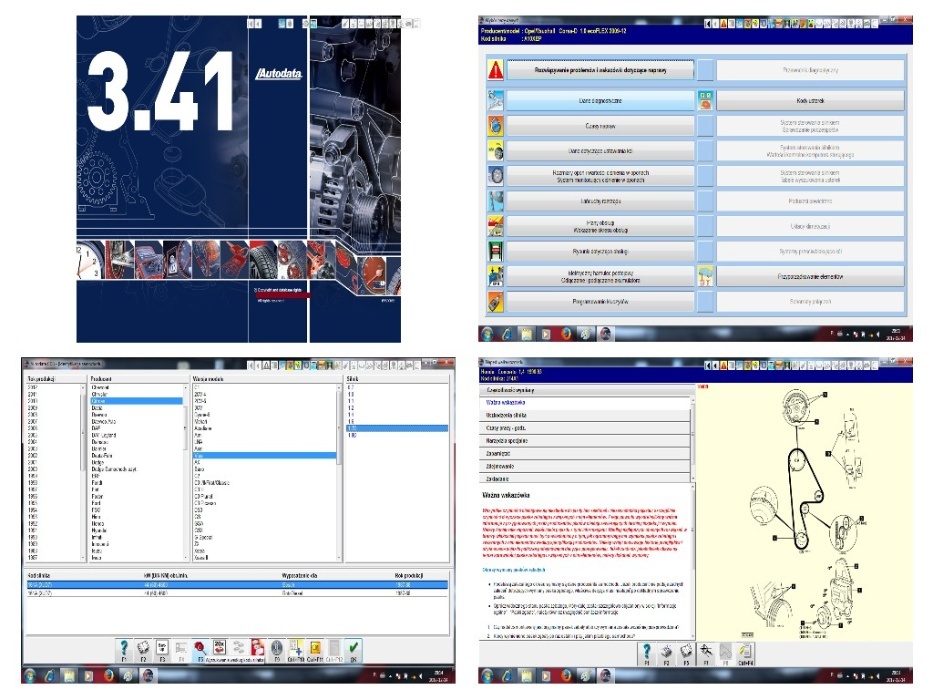Click the green vehicle lift icon in Opel menu
This screenshot has width=933, height=700.
click(x=495, y=251)
